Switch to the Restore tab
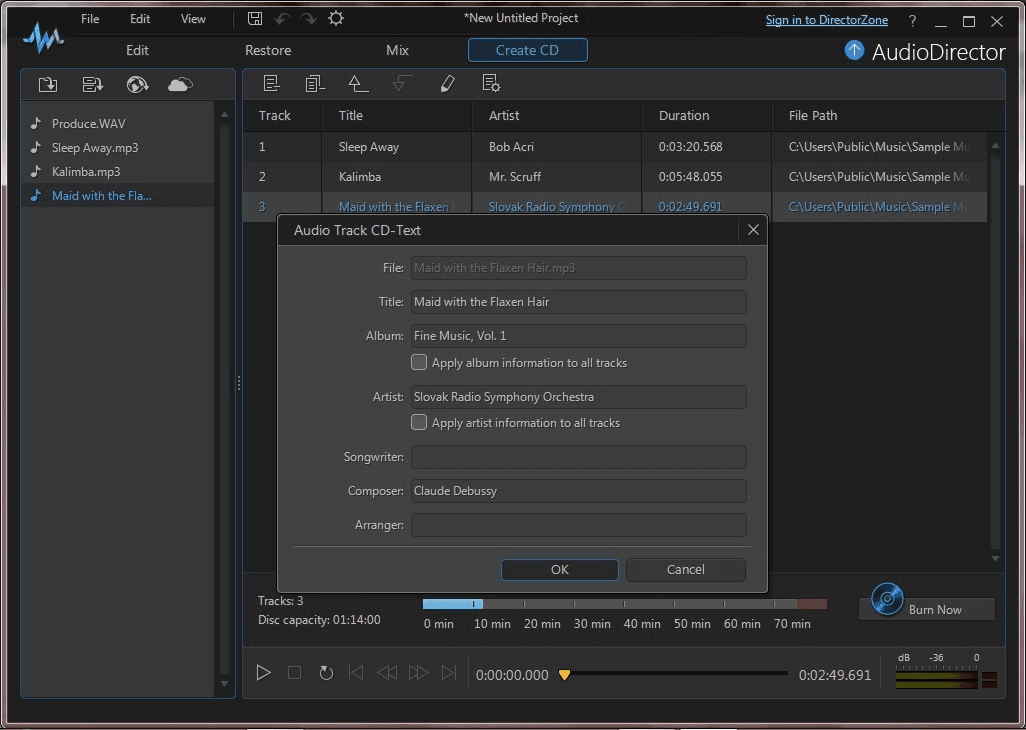 [268, 50]
